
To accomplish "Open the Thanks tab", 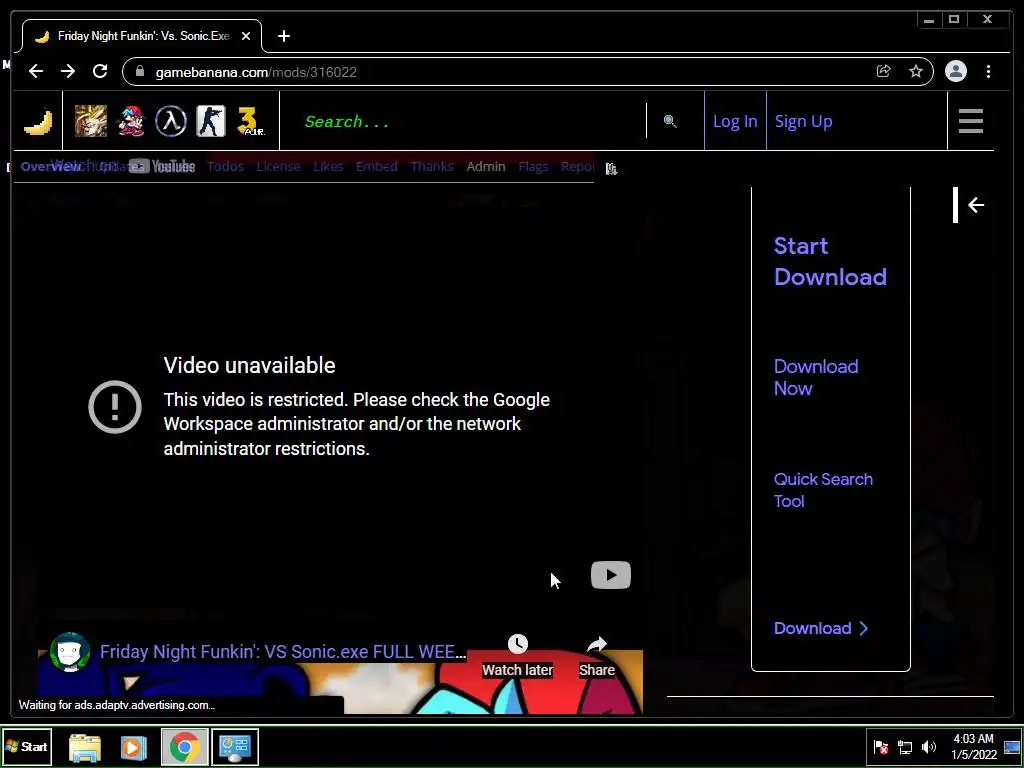I will pos(432,167).
